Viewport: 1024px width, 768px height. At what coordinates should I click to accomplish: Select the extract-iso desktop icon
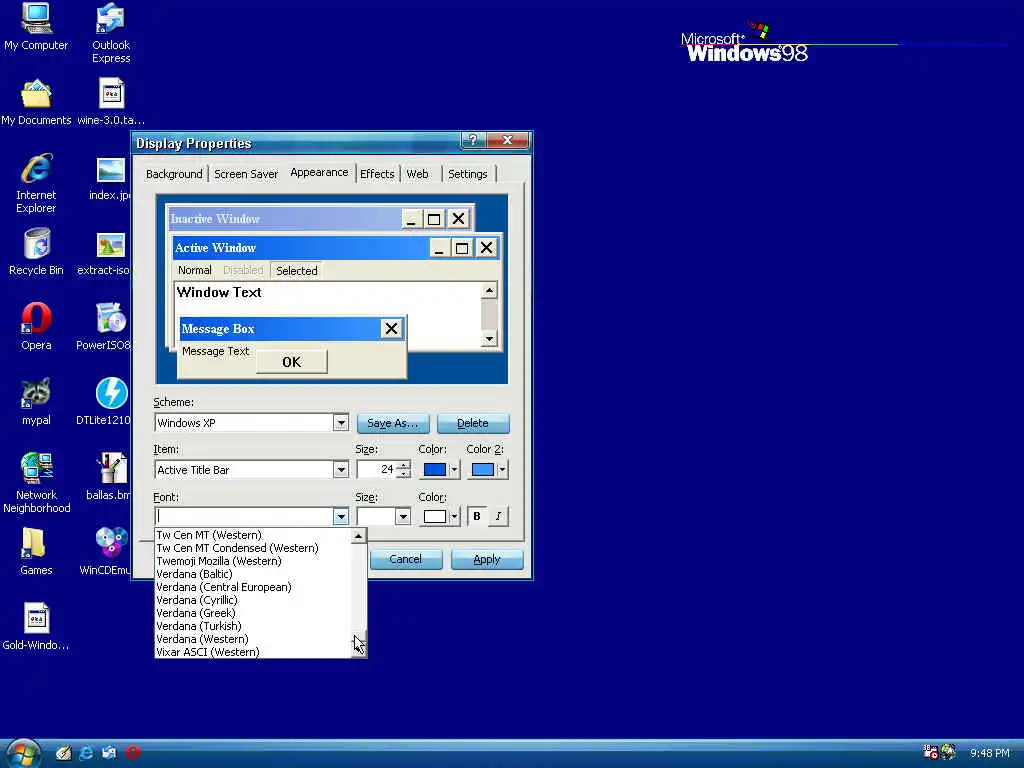point(104,254)
